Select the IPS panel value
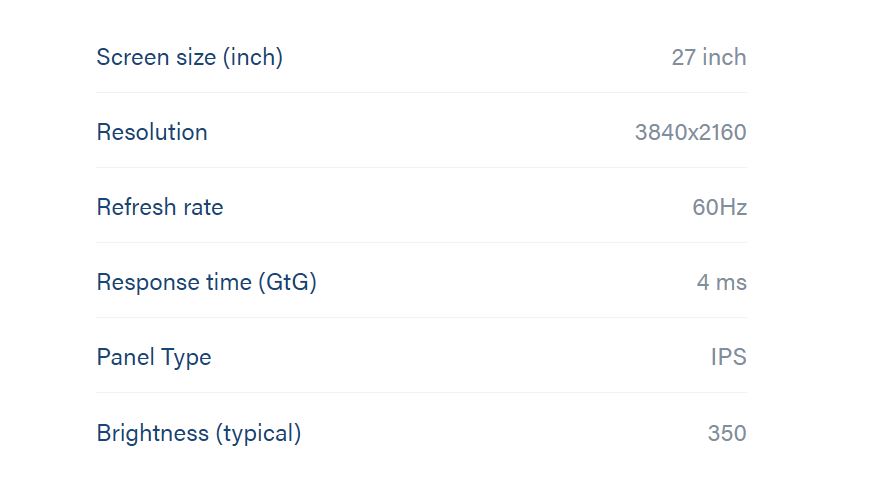This screenshot has width=890, height=490. [729, 357]
